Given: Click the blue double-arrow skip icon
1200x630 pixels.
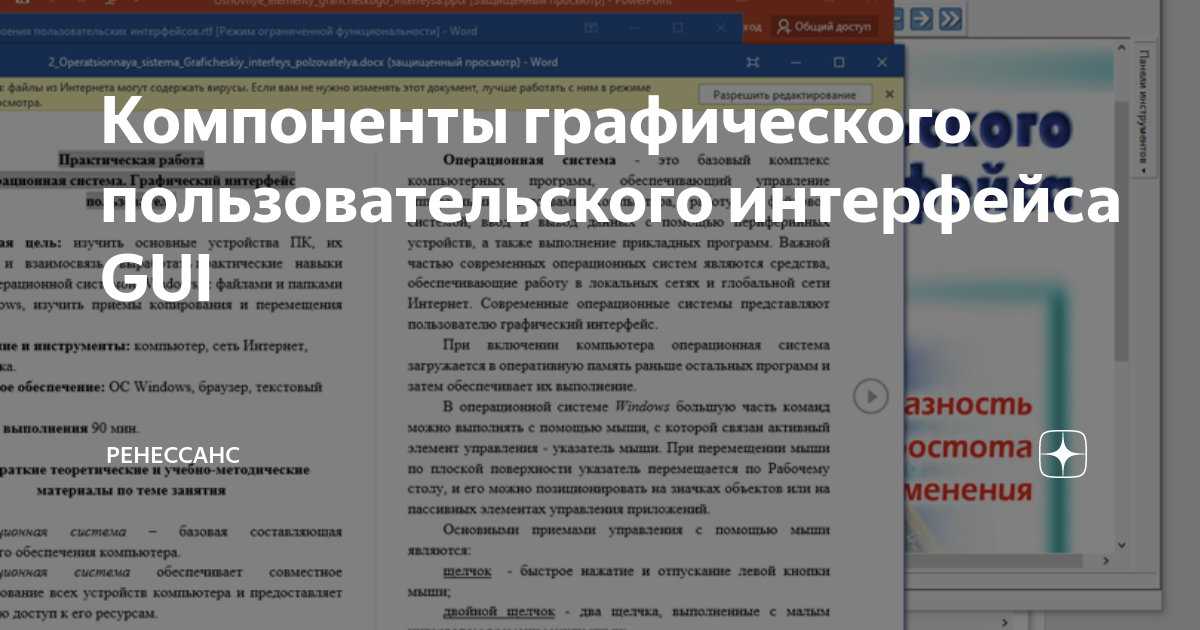Looking at the screenshot, I should (x=950, y=18).
